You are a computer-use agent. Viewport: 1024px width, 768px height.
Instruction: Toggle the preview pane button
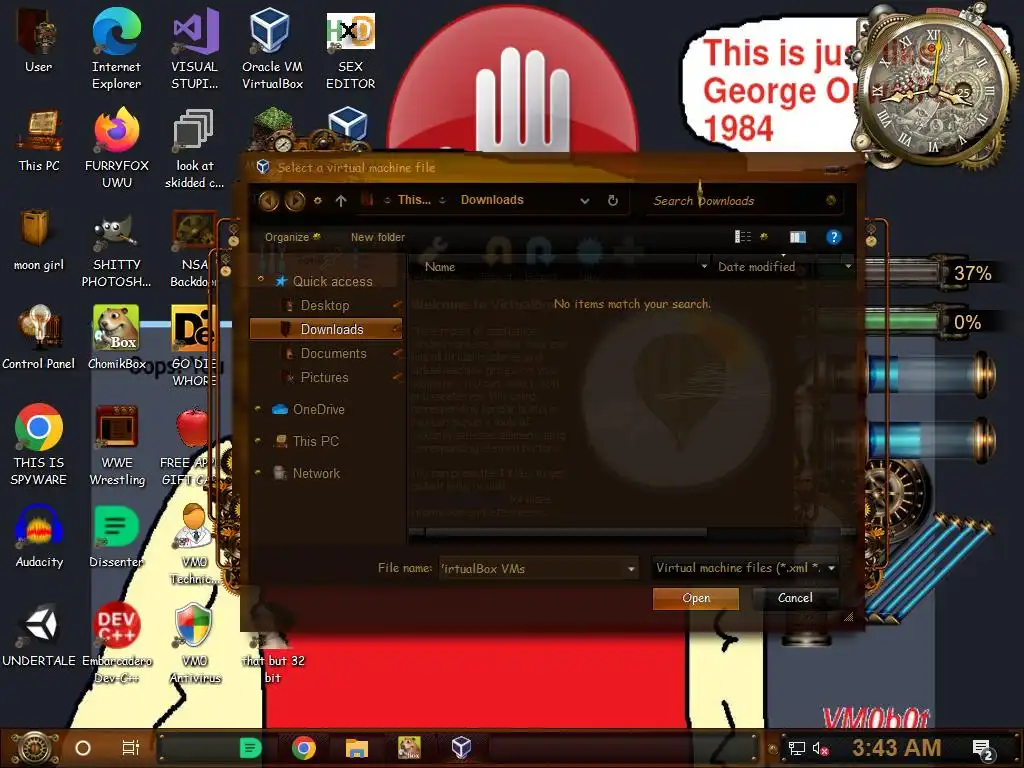797,237
